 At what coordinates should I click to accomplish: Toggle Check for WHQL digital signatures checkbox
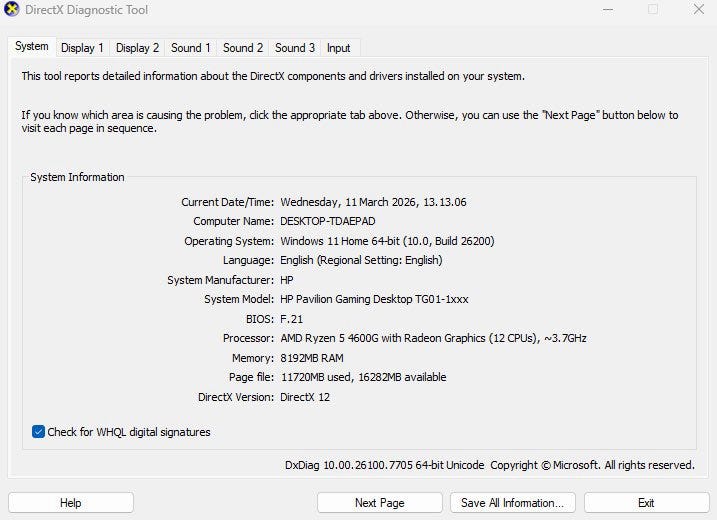pyautogui.click(x=38, y=431)
